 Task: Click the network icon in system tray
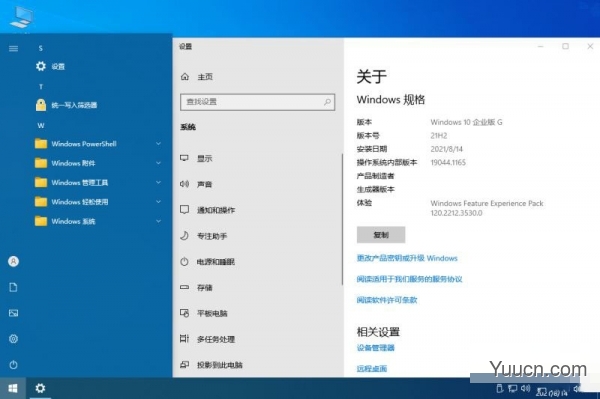(x=512, y=389)
